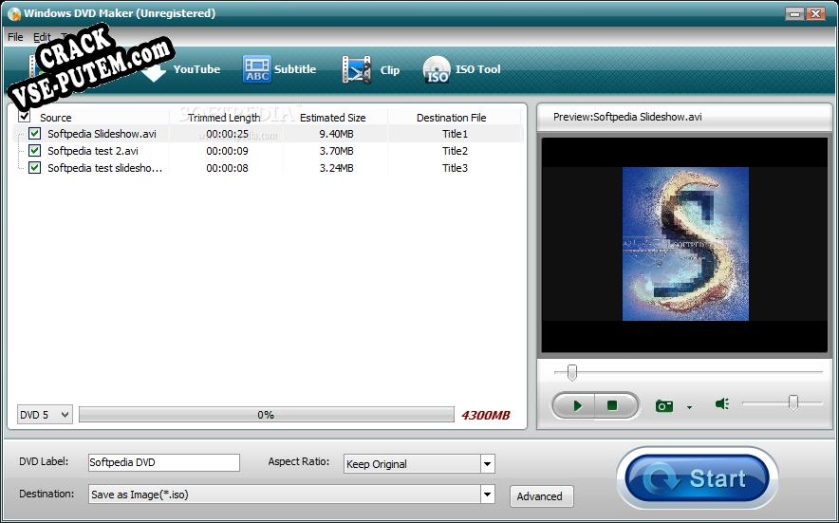Open the File menu
839x523 pixels.
click(x=15, y=37)
